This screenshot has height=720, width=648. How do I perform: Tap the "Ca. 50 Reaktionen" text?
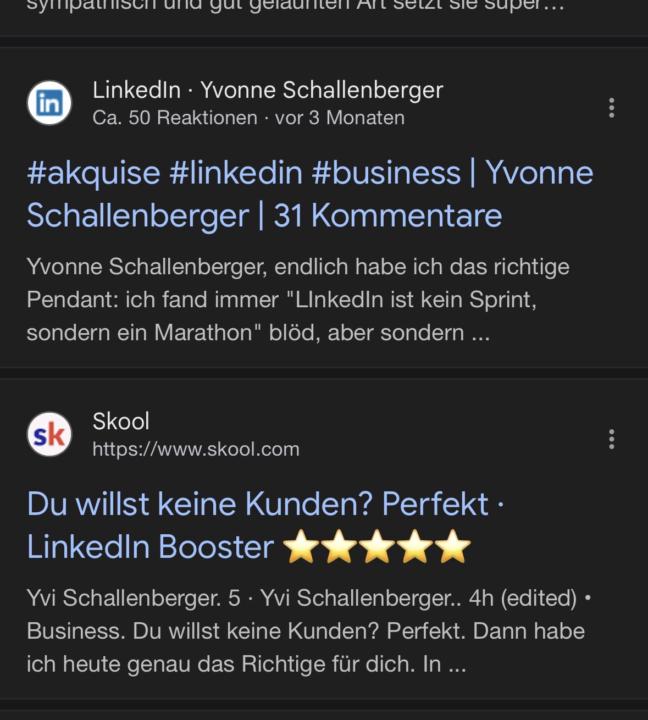point(175,118)
